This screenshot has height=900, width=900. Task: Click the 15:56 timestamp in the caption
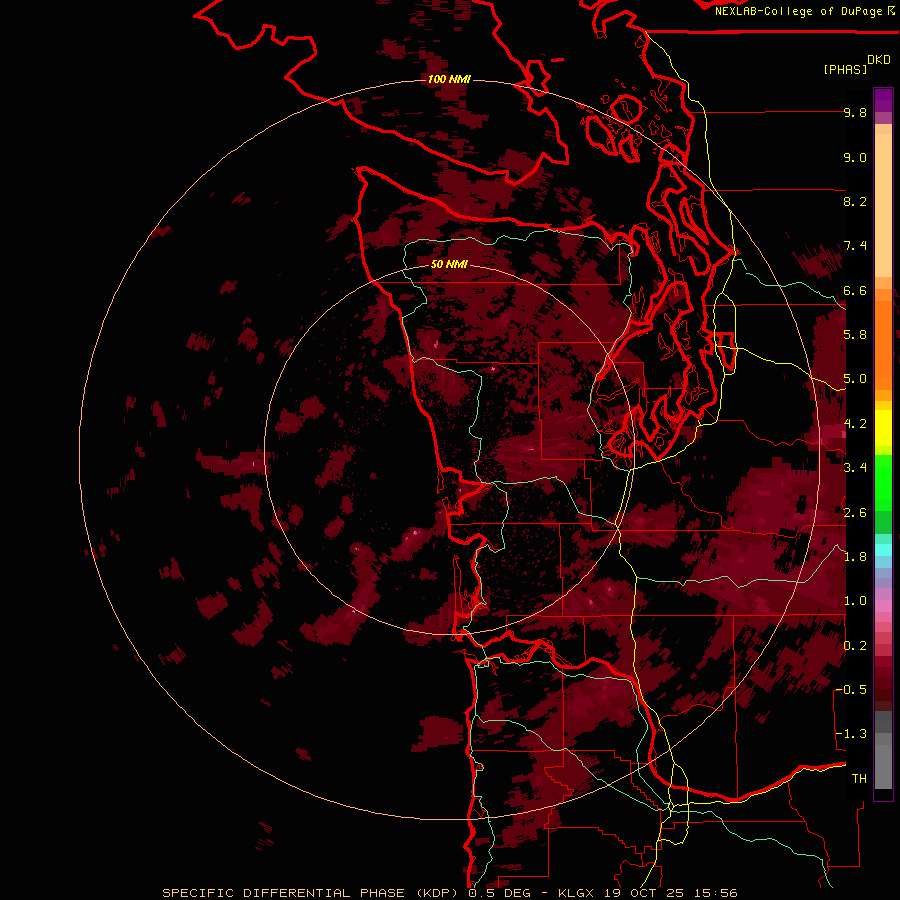click(x=715, y=893)
